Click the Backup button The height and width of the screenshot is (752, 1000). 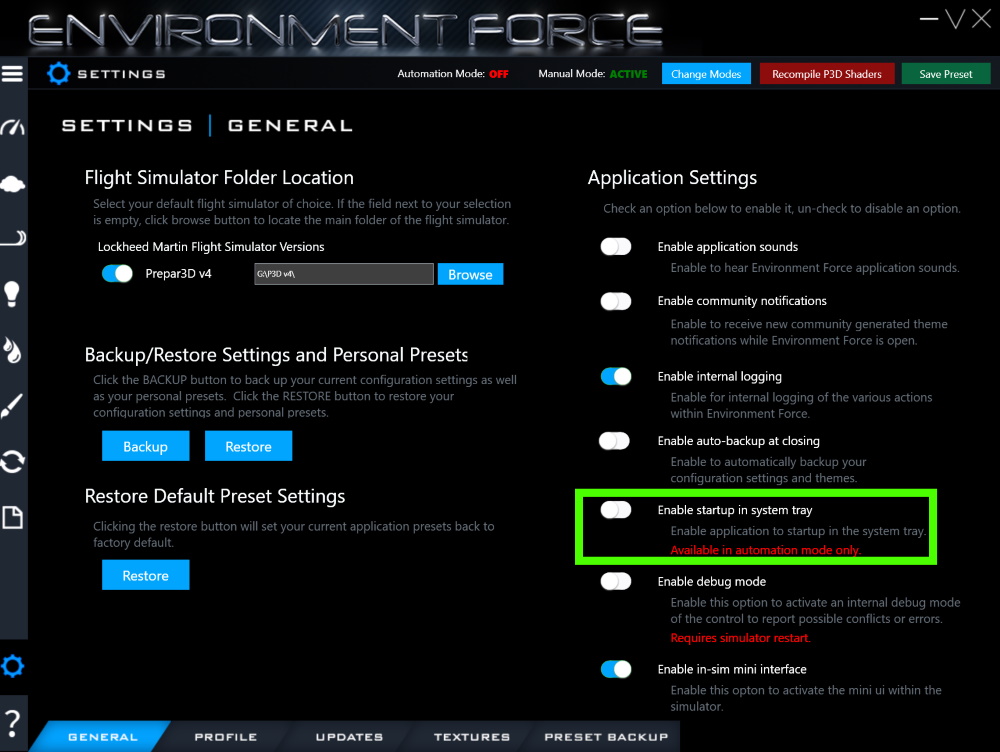(145, 446)
